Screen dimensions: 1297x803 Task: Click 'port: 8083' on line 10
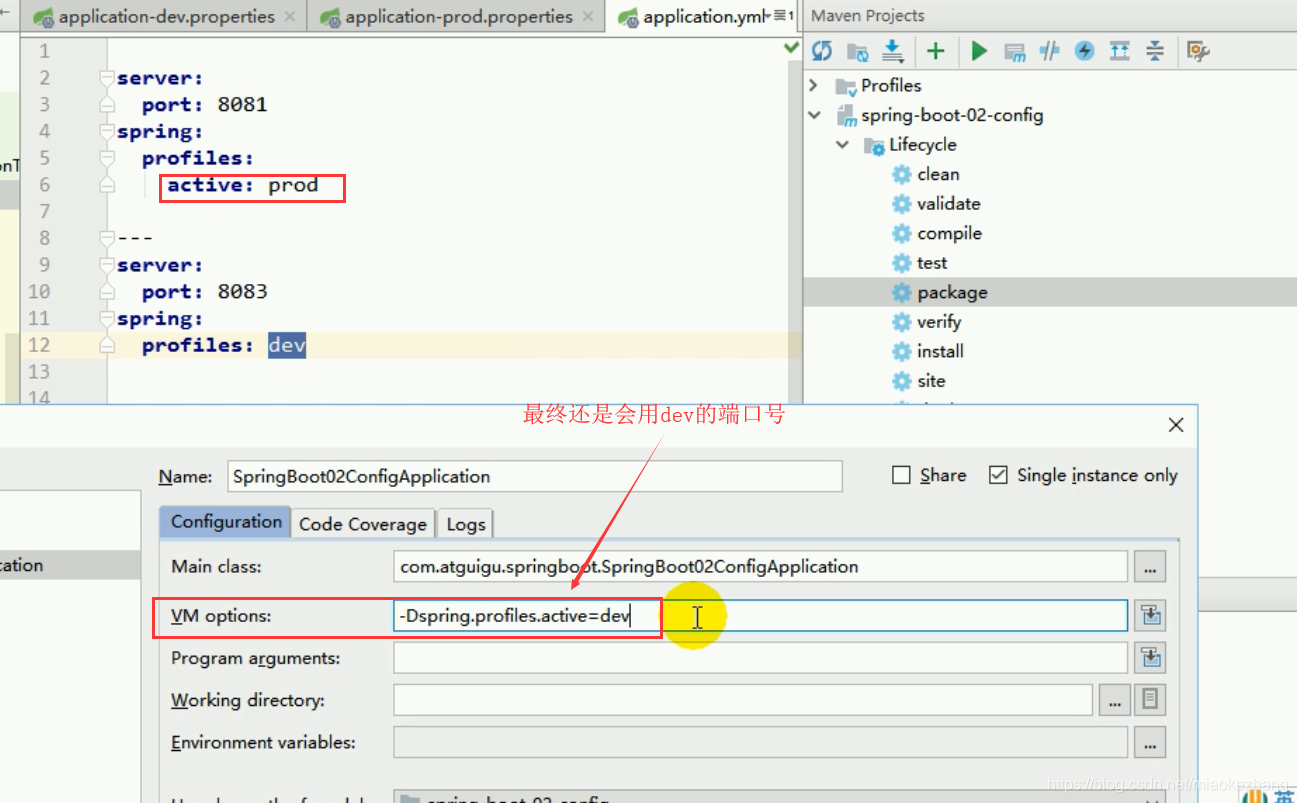point(205,292)
